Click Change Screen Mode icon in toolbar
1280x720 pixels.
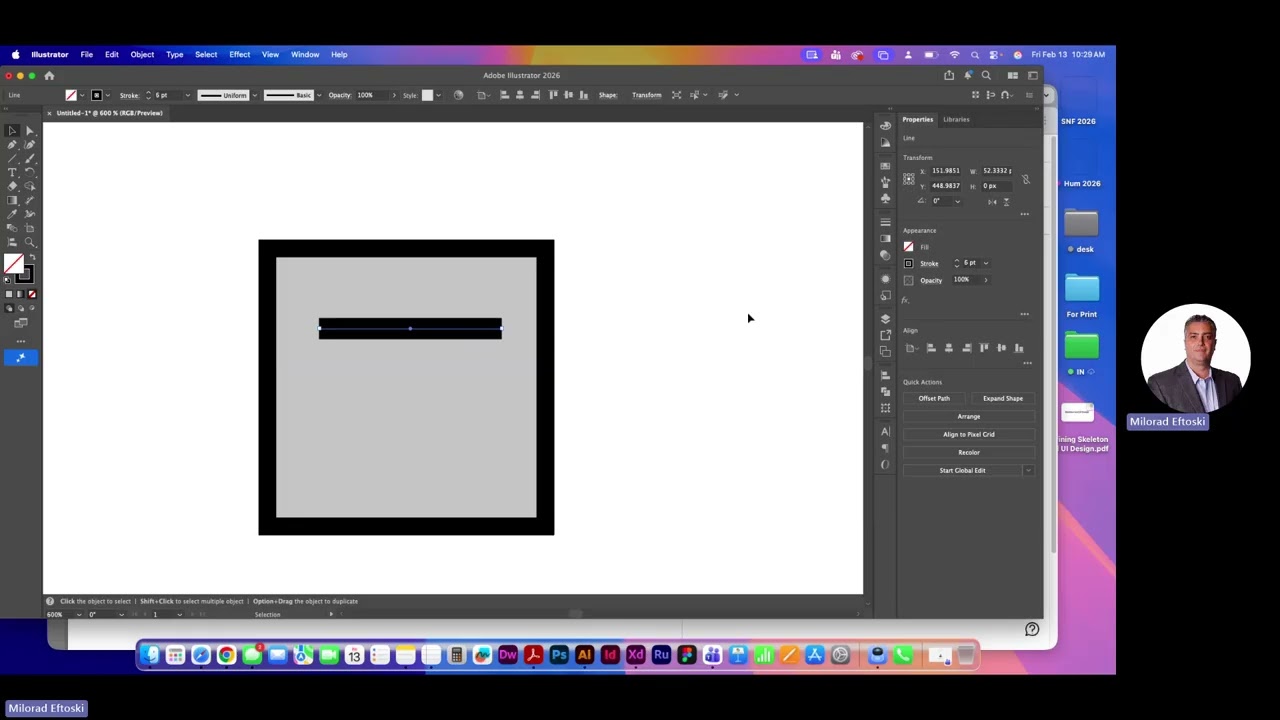pyautogui.click(x=21, y=322)
